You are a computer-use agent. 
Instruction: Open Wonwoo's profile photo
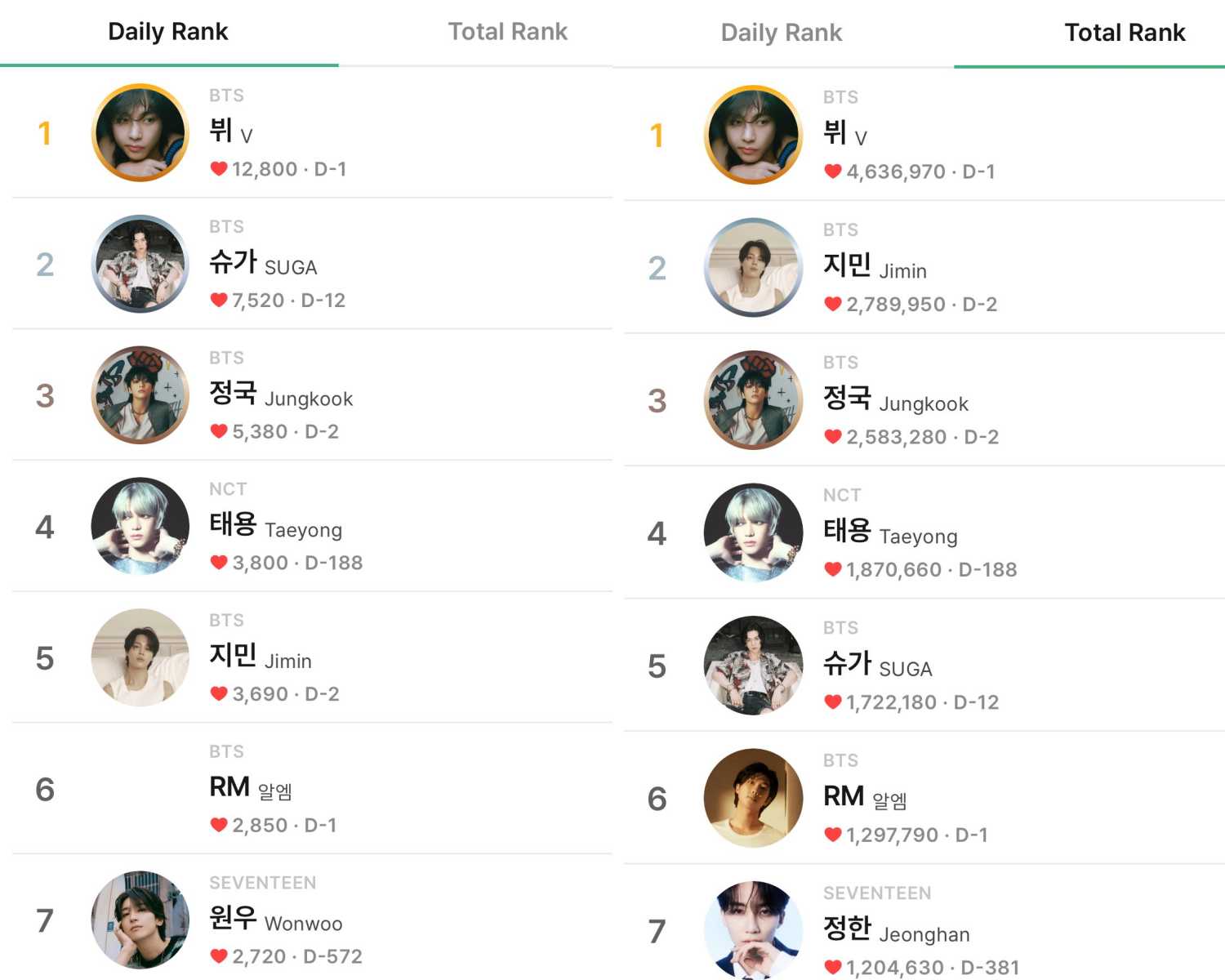coord(140,920)
